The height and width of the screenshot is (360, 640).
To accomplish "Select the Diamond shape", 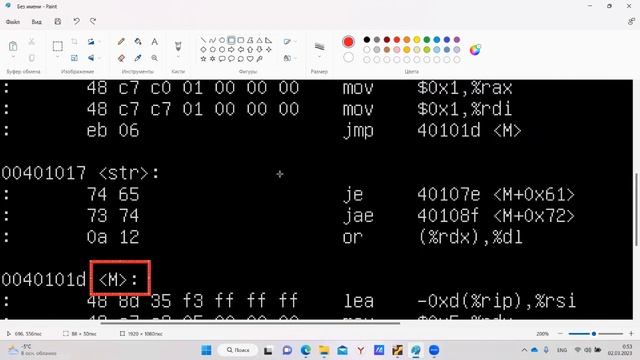I will [x=203, y=49].
